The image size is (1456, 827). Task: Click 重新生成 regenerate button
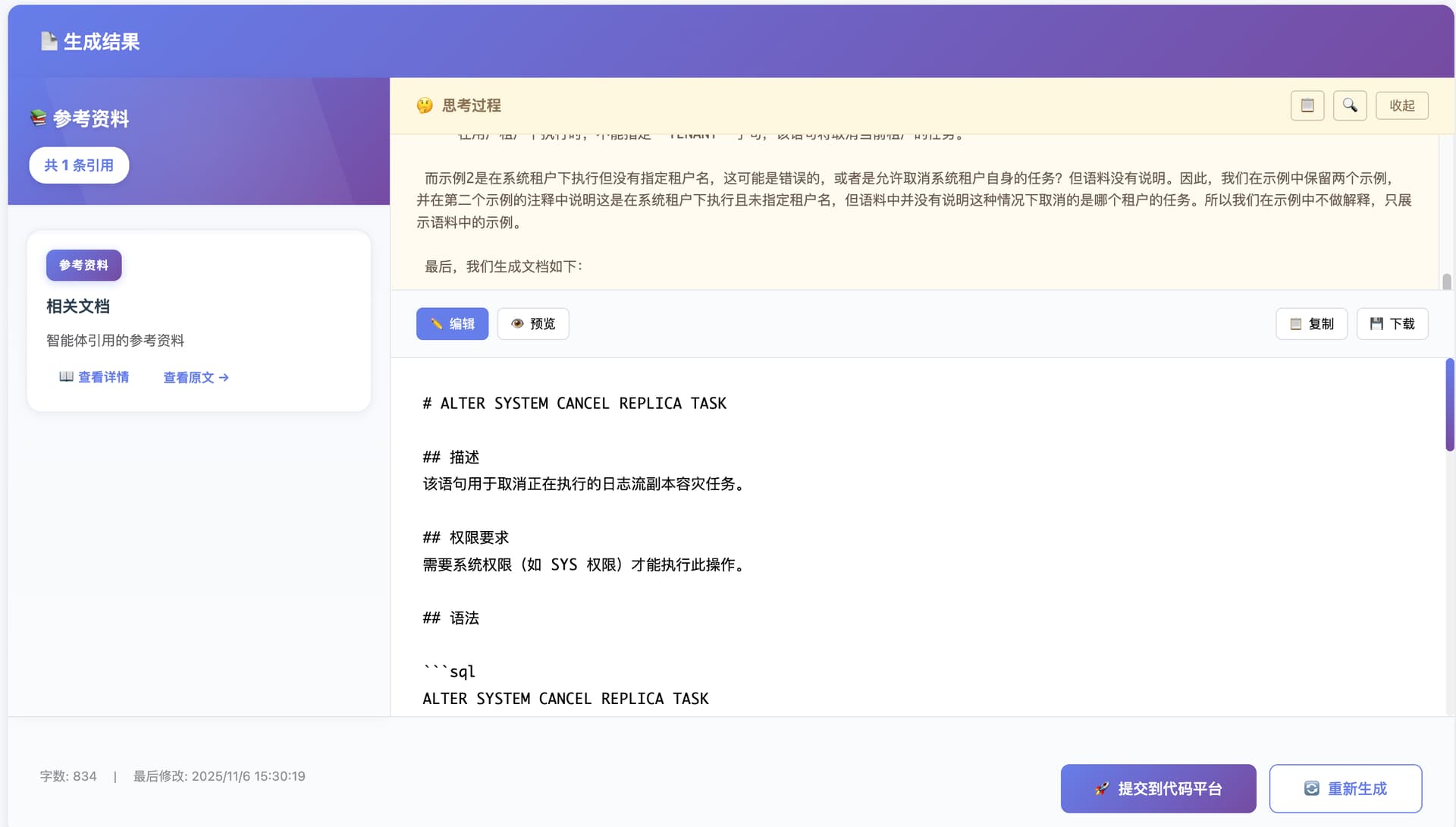[1345, 788]
